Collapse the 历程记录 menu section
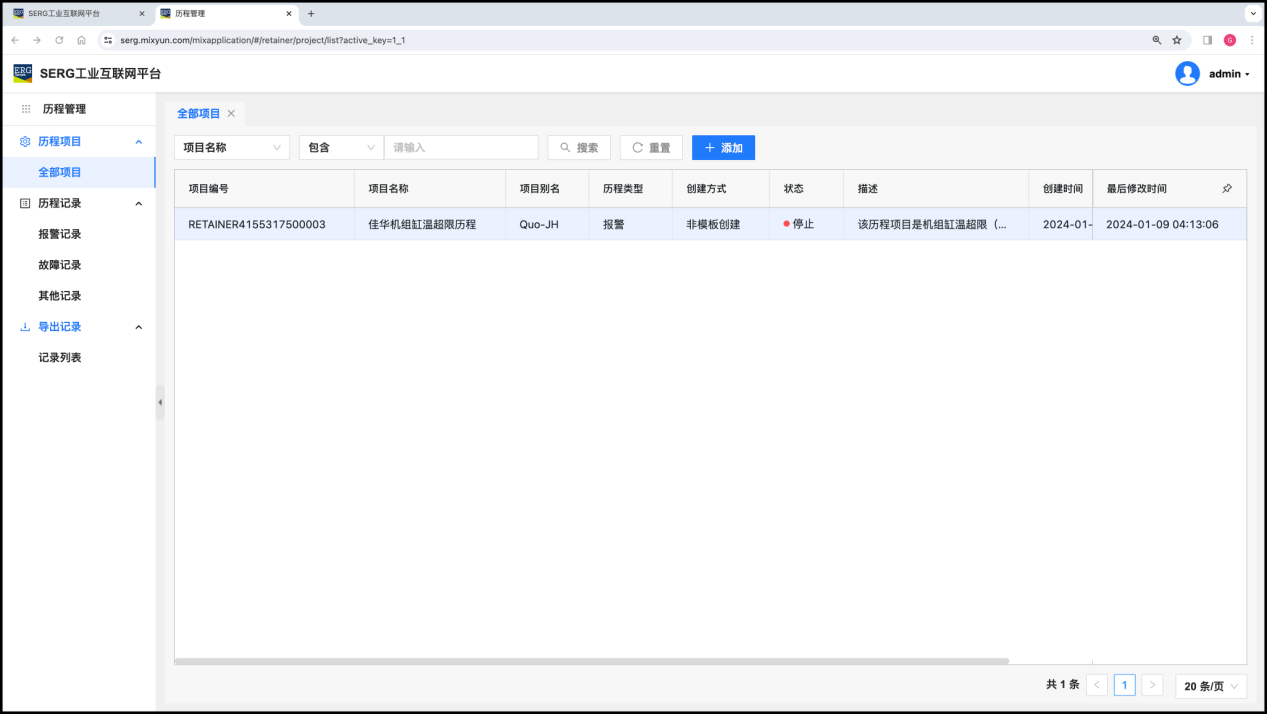 [138, 204]
